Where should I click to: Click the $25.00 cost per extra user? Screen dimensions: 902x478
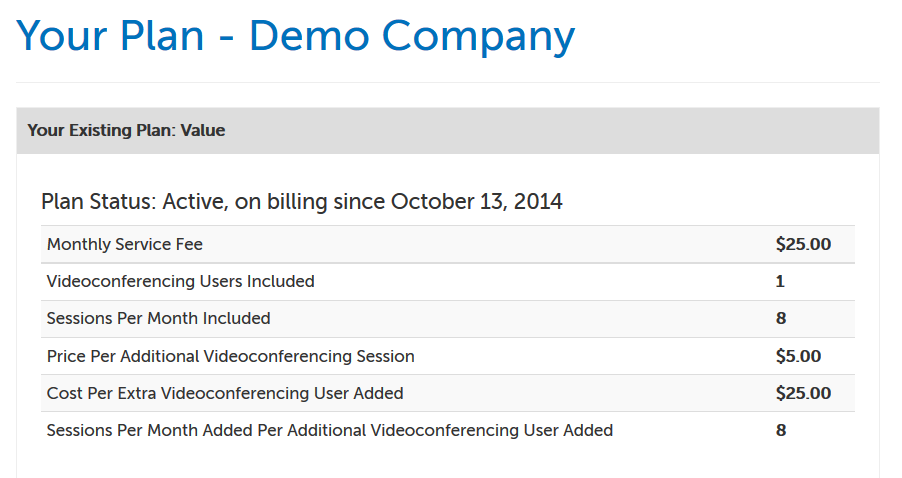click(803, 393)
